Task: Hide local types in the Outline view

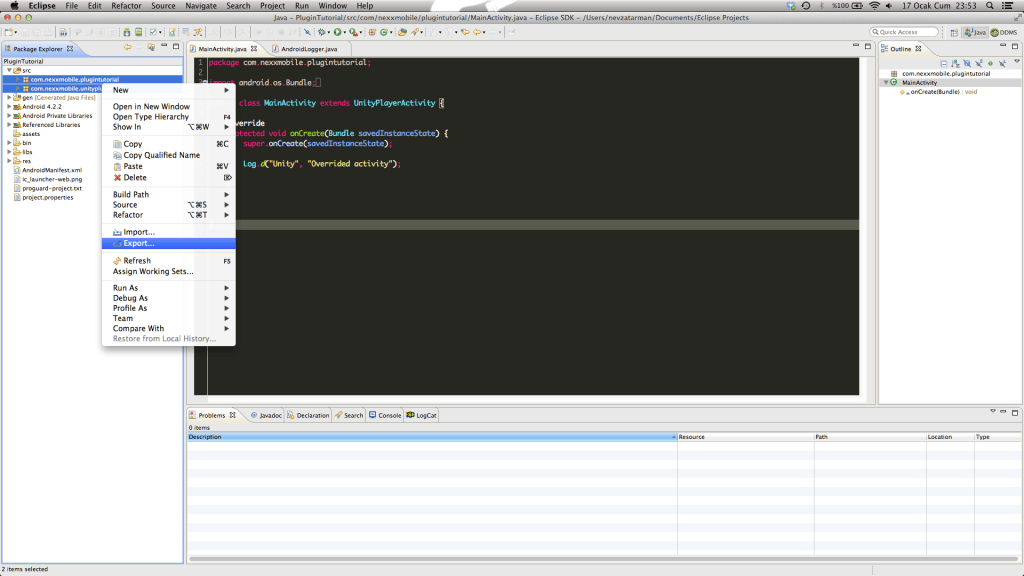Action: (1000, 62)
